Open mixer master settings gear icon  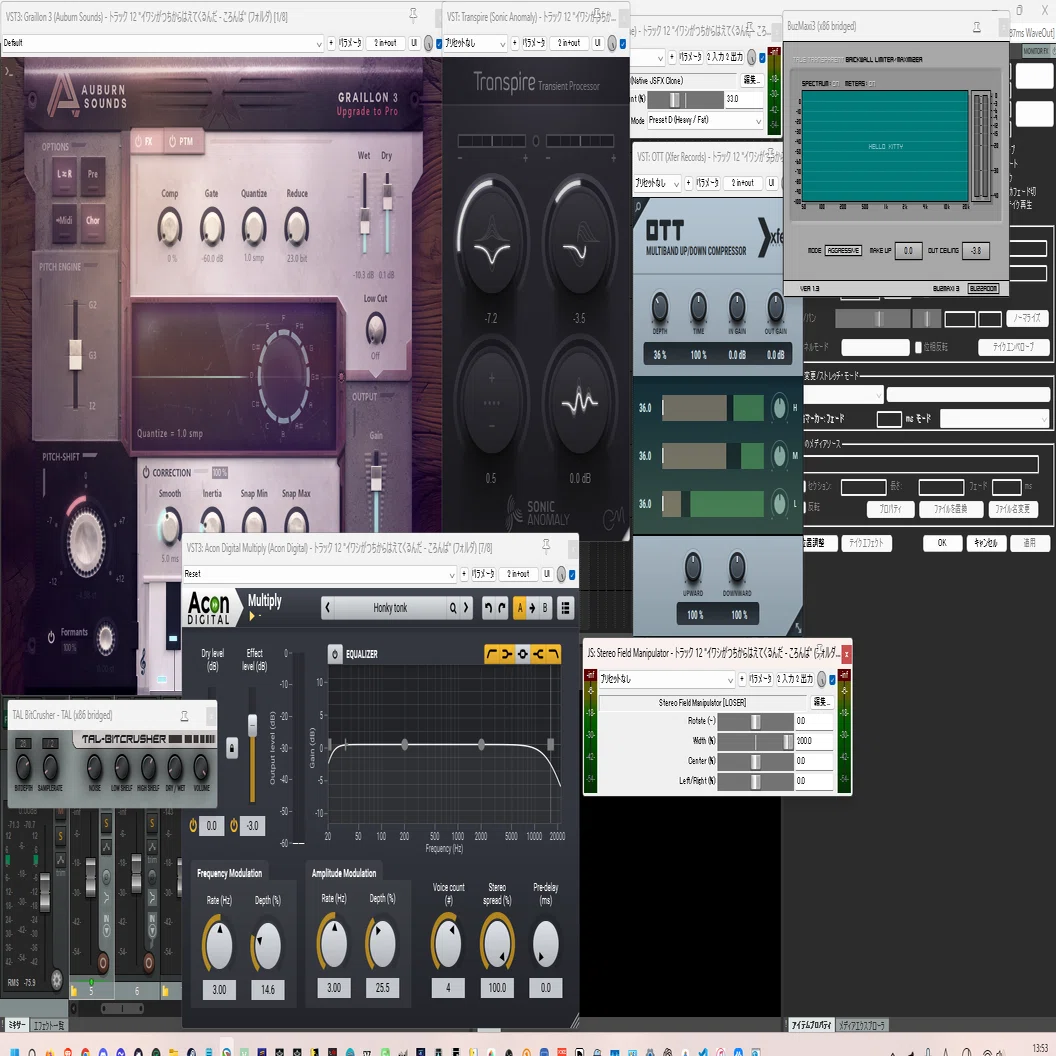[x=57, y=979]
